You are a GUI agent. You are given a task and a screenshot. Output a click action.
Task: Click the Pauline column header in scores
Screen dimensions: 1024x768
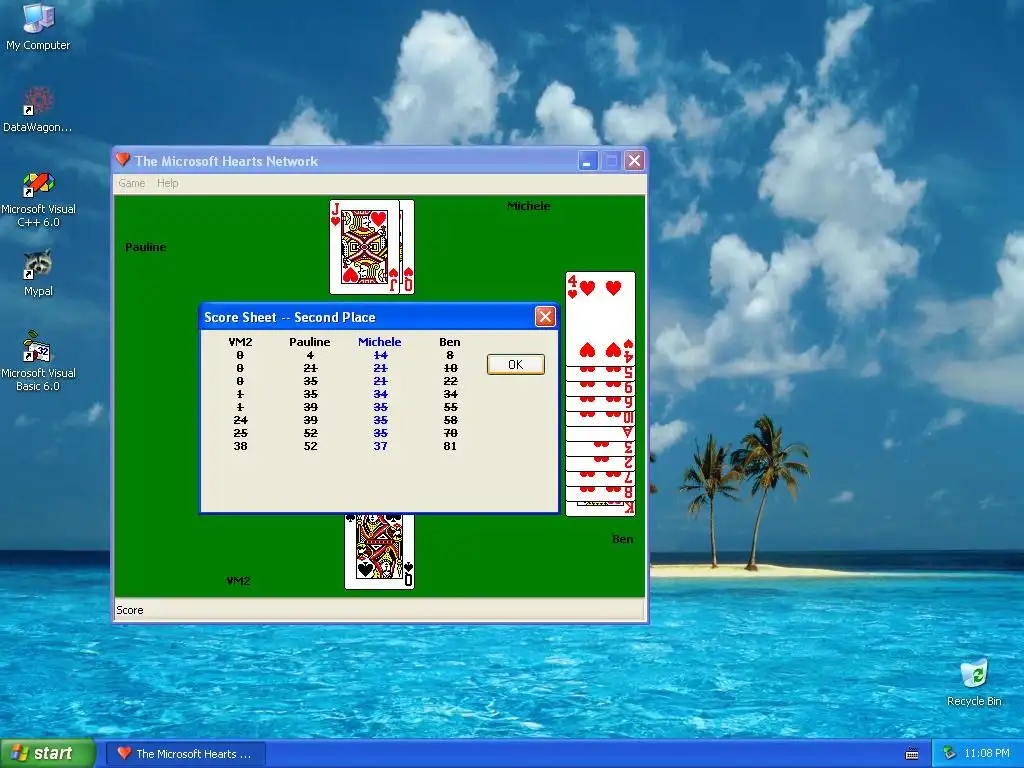[310, 342]
